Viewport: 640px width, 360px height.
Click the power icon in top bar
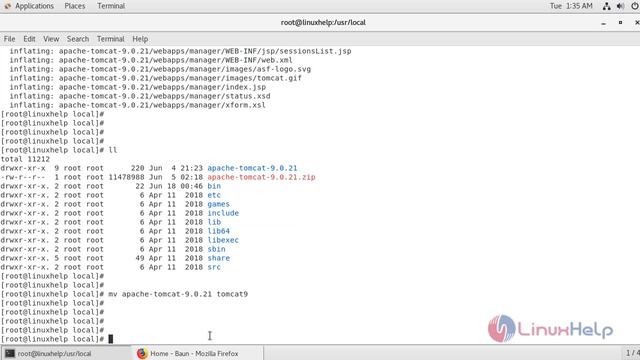[635, 6]
